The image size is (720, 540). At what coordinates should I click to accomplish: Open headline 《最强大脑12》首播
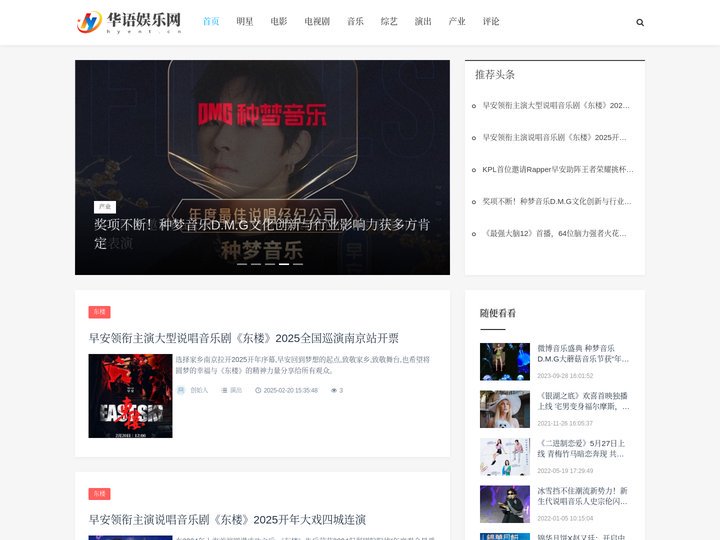(x=554, y=233)
